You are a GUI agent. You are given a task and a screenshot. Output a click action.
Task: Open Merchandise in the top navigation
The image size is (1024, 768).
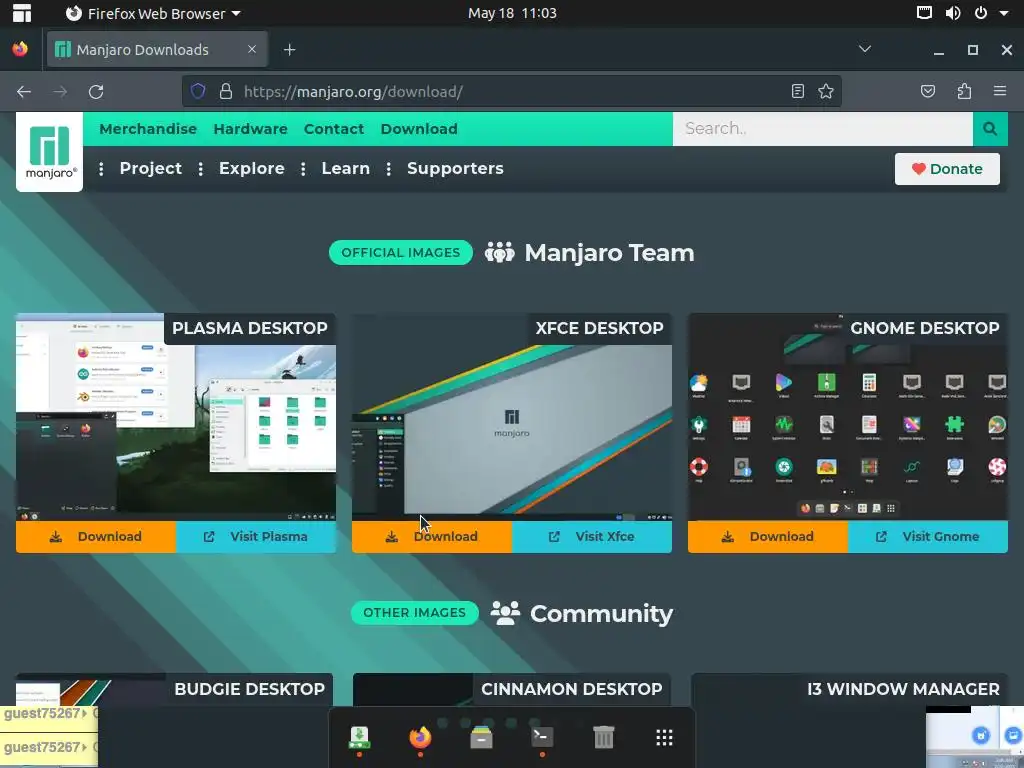[148, 129]
